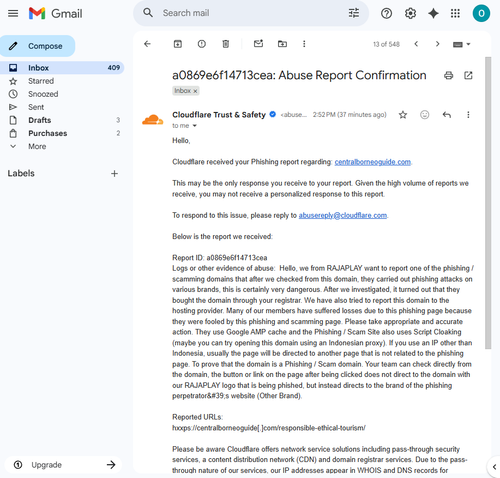Viewport: 500px width, 478px height.
Task: Open Settings gear icon
Action: pos(410,13)
